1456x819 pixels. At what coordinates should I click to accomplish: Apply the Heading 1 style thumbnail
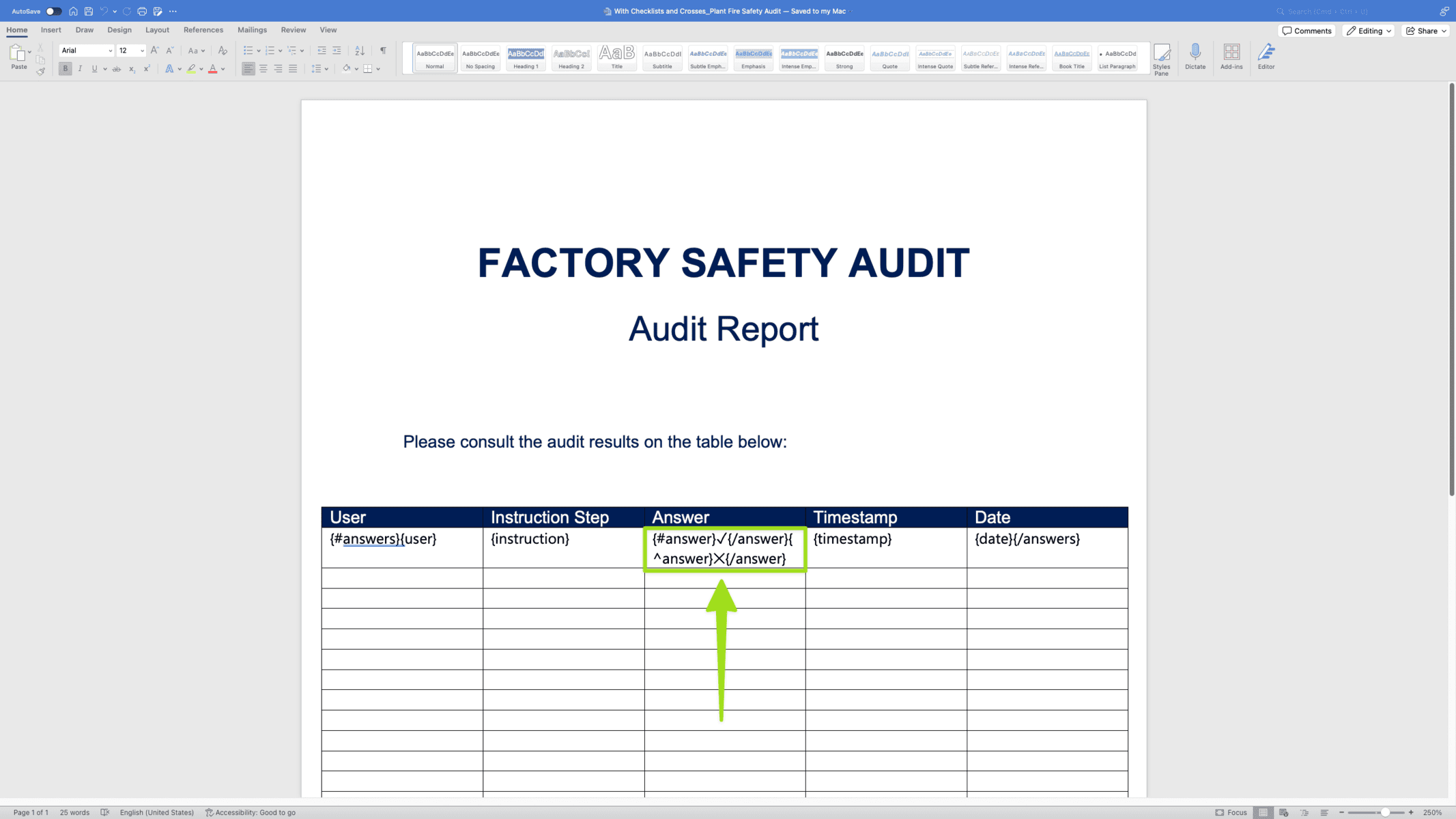click(x=526, y=58)
